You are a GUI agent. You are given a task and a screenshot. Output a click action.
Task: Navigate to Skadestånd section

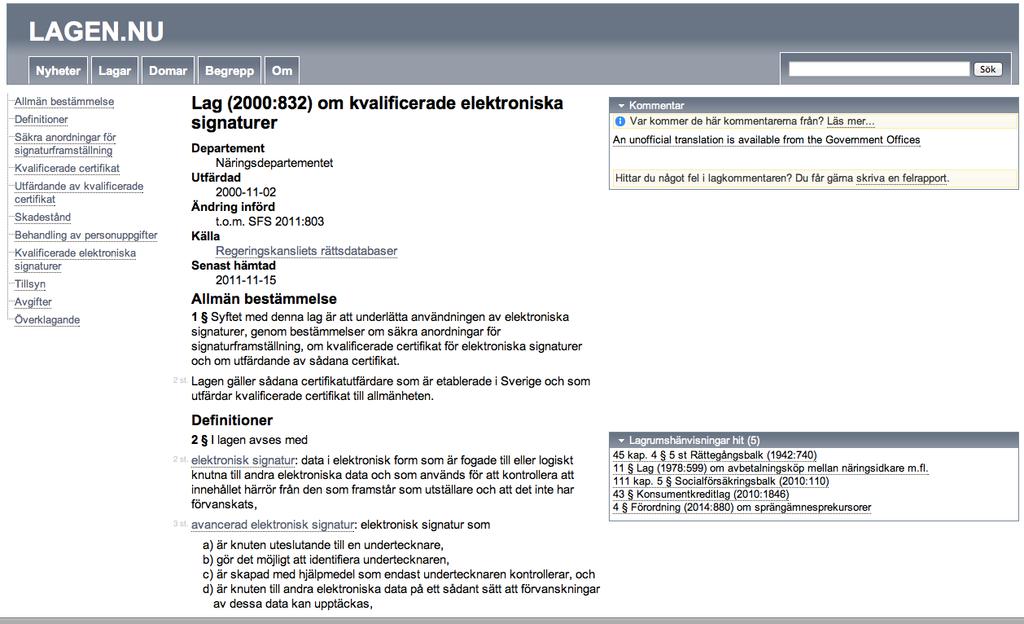point(42,217)
